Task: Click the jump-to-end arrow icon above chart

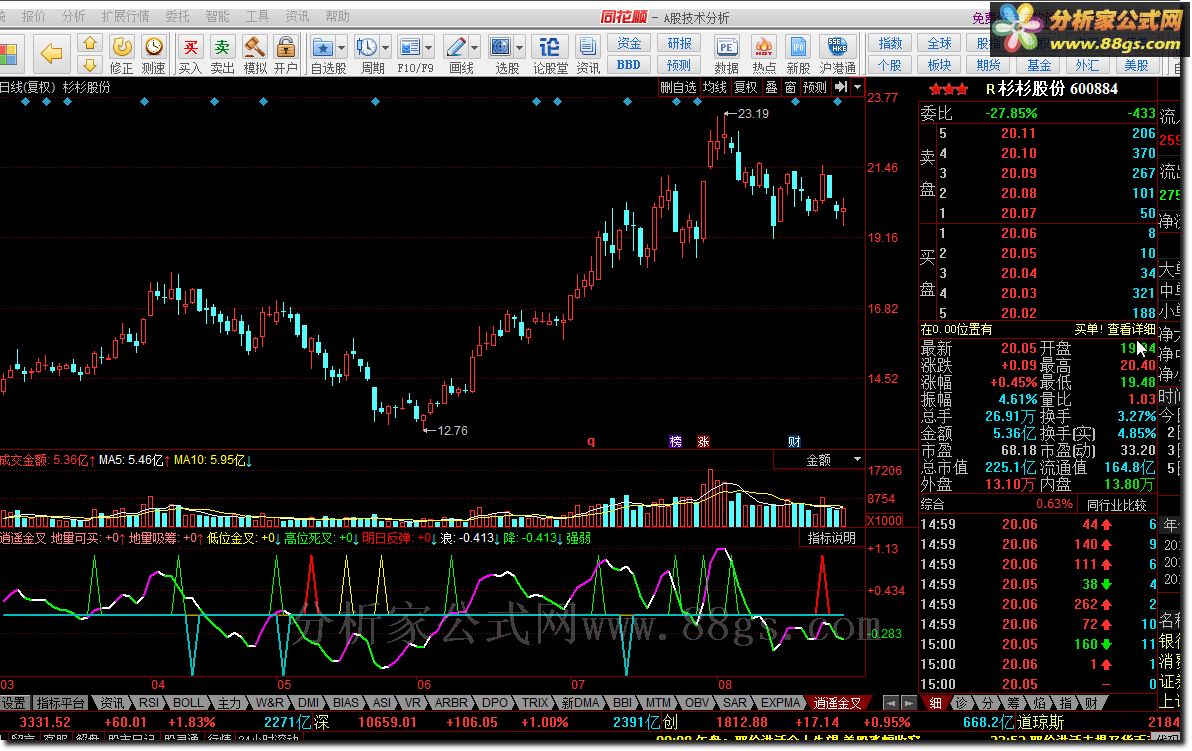Action: (x=841, y=87)
